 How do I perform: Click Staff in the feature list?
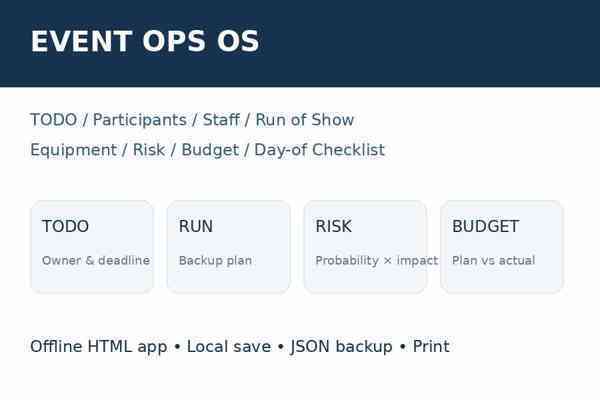point(221,120)
